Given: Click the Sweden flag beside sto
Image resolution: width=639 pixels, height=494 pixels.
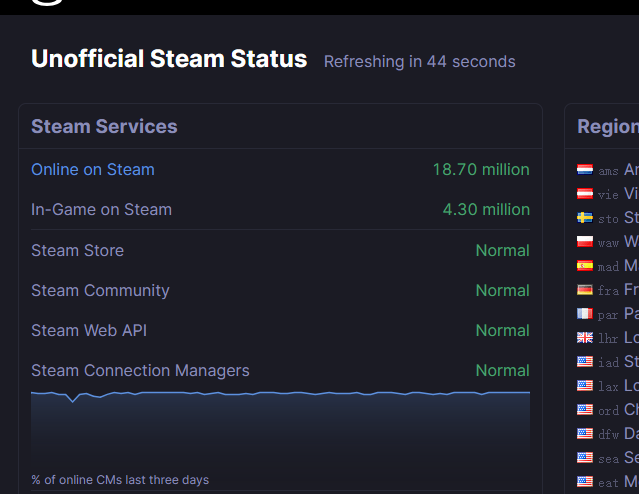Looking at the screenshot, I should click(585, 218).
